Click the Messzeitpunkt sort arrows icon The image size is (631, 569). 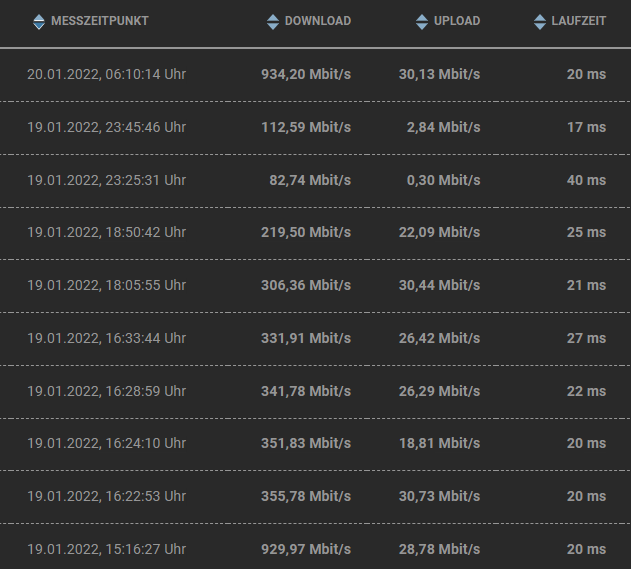pyautogui.click(x=39, y=21)
